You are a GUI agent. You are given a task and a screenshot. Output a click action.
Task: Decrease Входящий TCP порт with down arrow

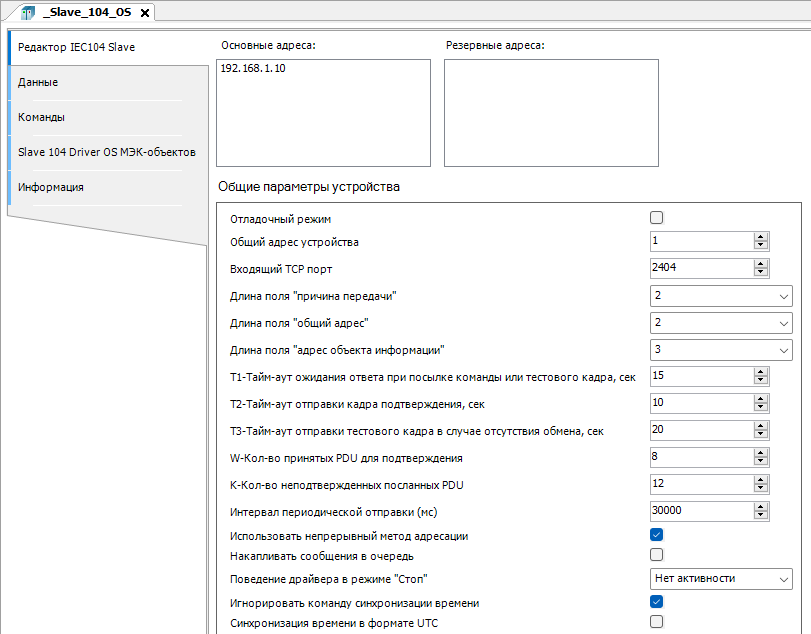761,272
